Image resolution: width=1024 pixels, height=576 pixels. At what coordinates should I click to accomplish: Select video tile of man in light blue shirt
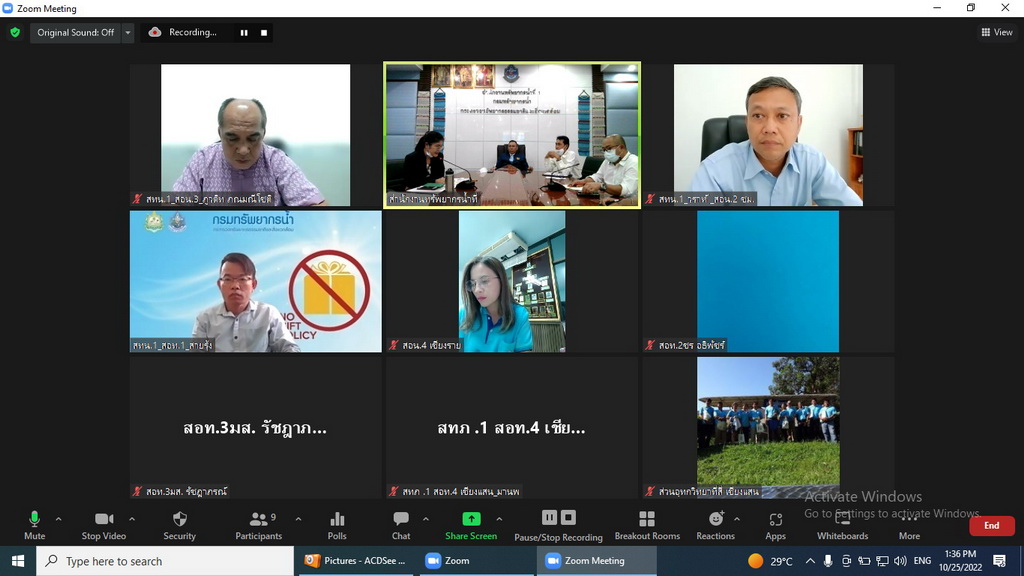pos(768,135)
